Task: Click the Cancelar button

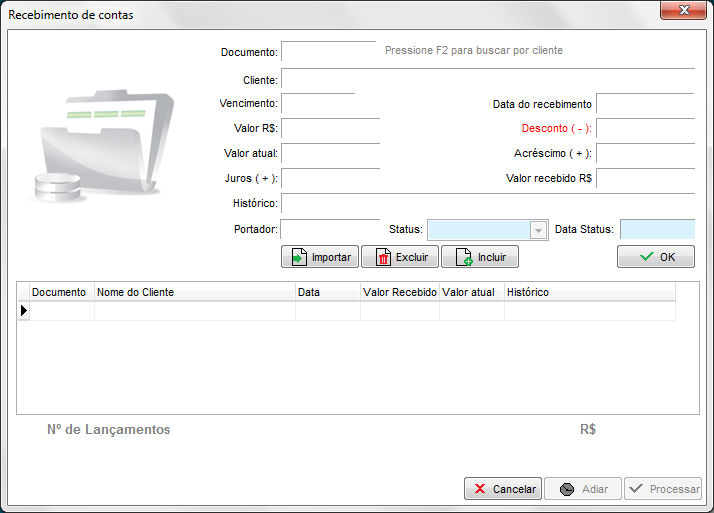Action: (x=503, y=489)
